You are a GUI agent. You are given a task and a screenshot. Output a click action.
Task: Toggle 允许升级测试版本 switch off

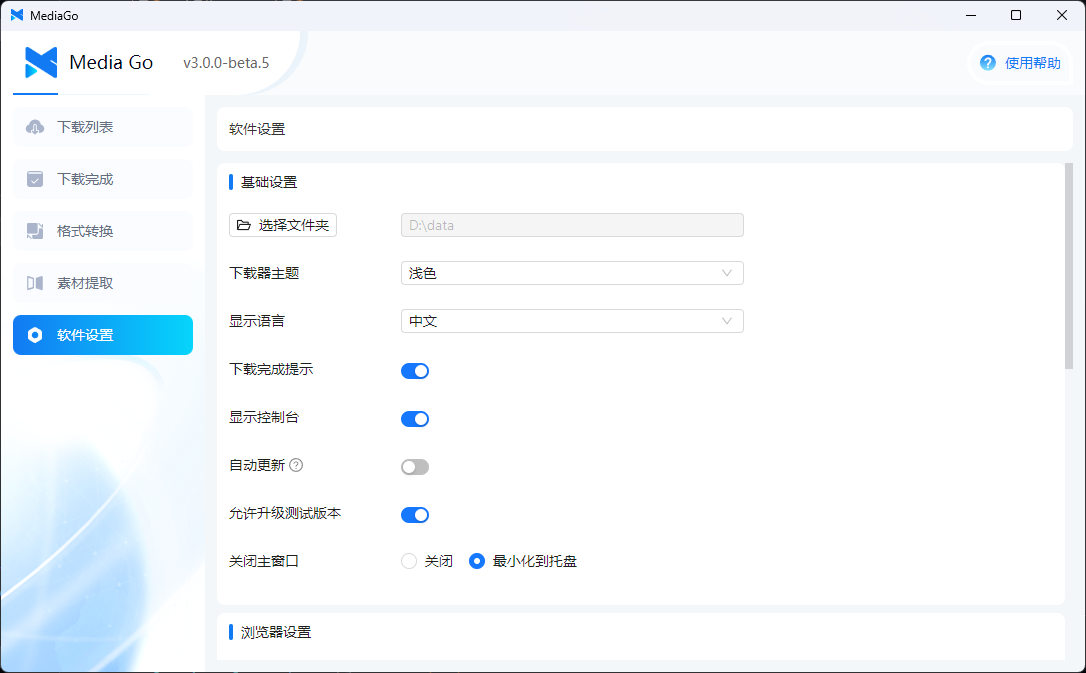tap(415, 515)
